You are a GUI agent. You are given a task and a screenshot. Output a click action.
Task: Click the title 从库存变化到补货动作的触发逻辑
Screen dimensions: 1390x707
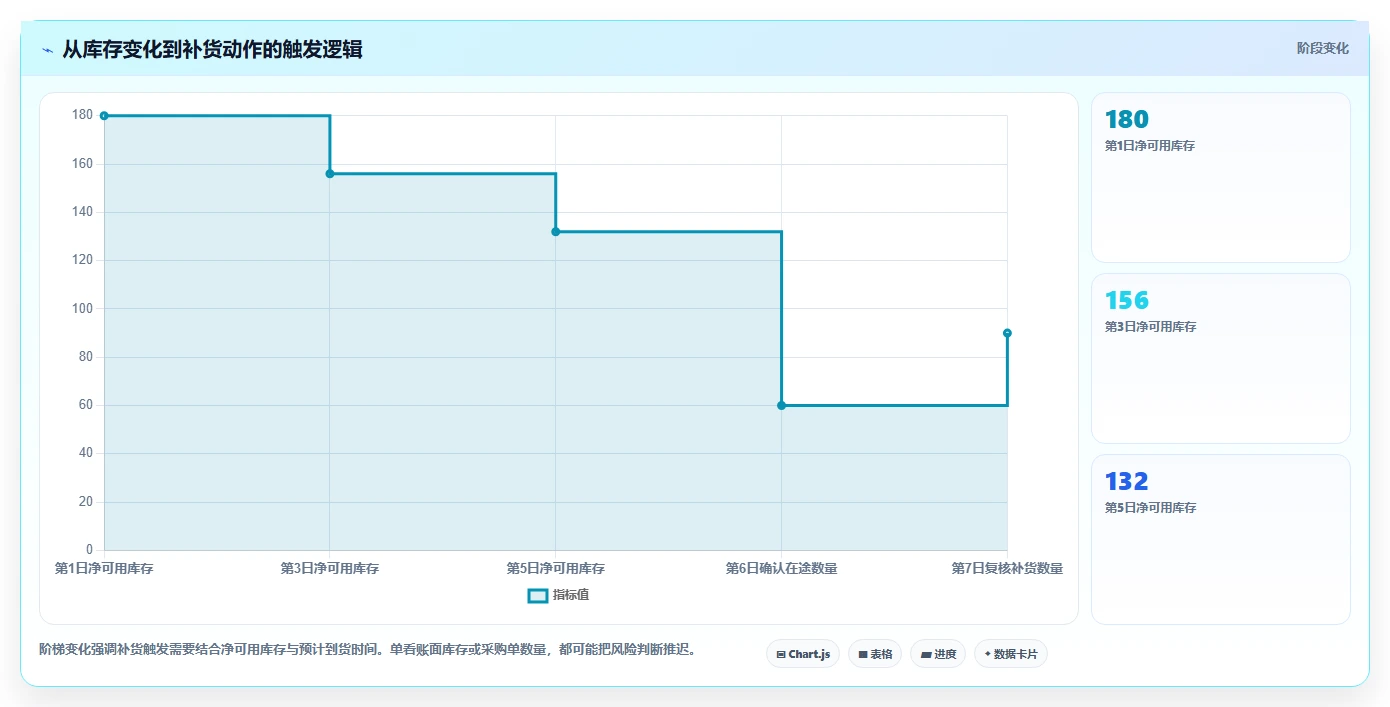coord(212,49)
